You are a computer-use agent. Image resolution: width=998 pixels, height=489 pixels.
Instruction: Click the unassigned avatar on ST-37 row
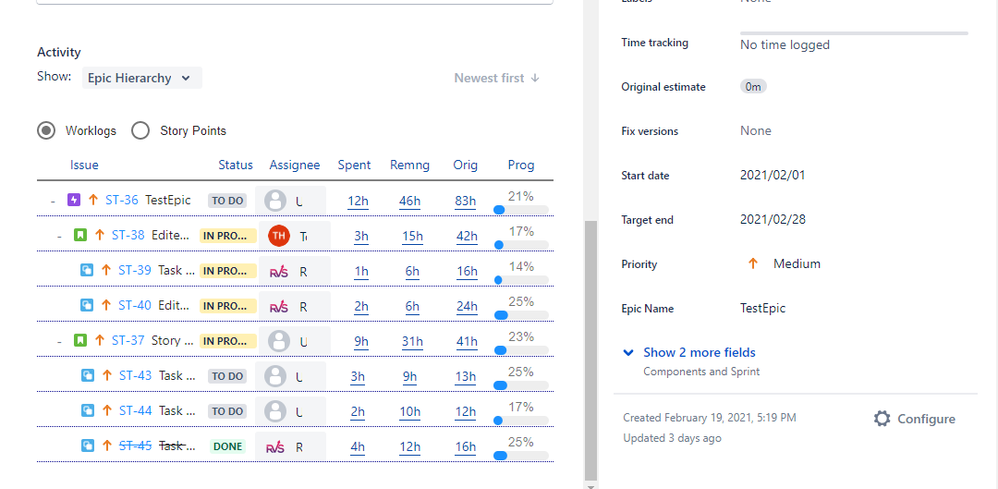279,341
